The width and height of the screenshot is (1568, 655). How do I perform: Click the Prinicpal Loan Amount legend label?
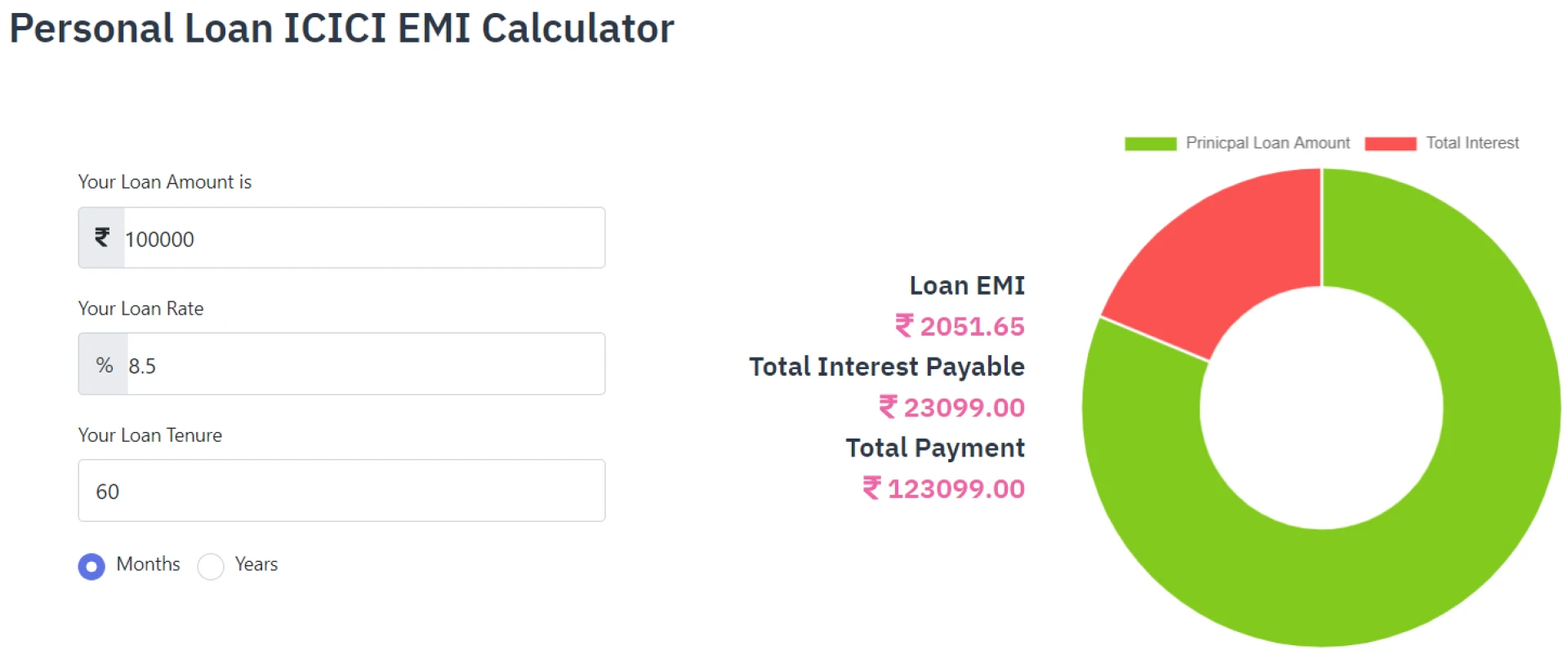[x=1268, y=142]
